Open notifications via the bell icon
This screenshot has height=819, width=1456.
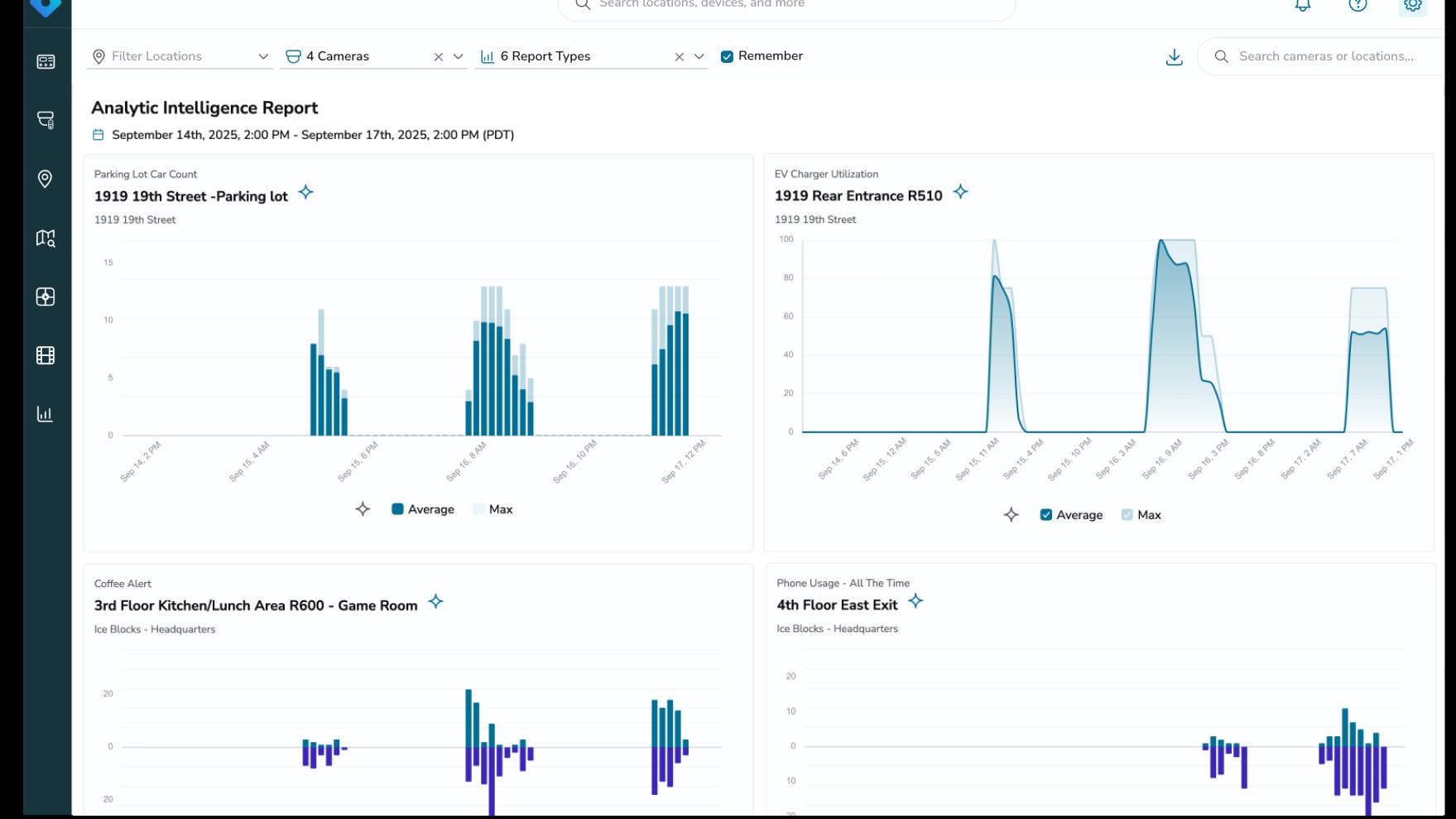[x=1302, y=4]
